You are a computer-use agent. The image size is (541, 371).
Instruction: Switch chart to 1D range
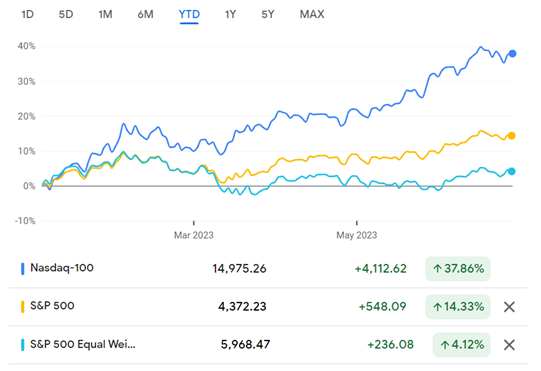(x=28, y=14)
